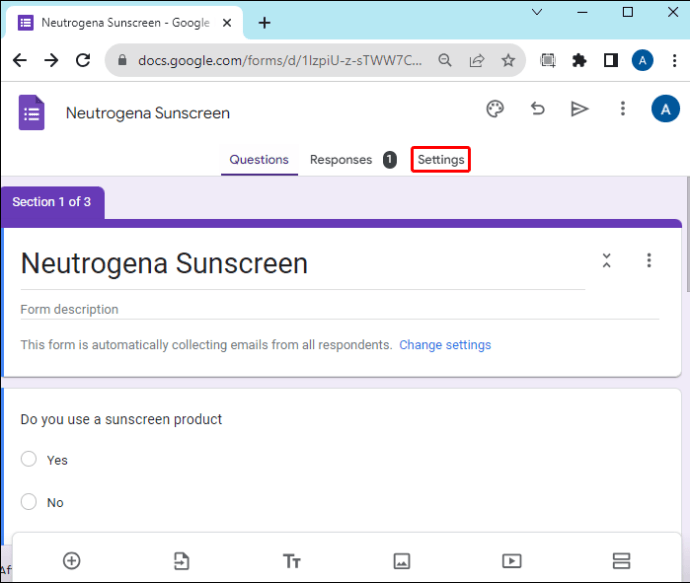This screenshot has width=690, height=583.
Task: Click the address bar URL
Action: [279, 60]
